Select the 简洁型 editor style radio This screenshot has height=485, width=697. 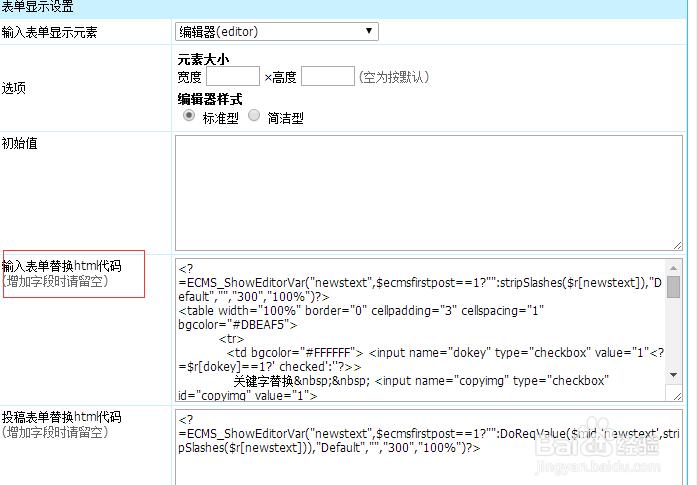pos(254,116)
